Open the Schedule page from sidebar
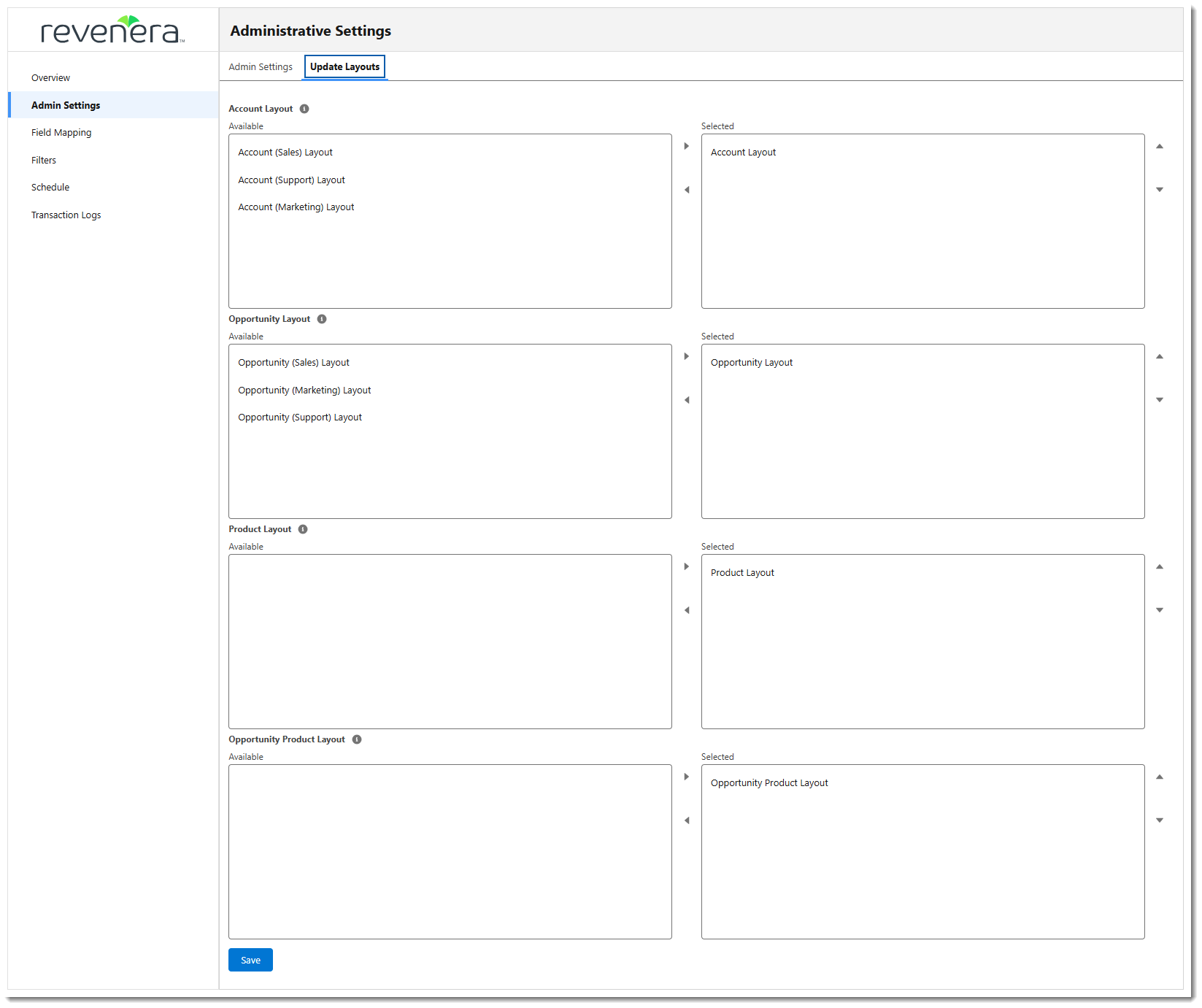Viewport: 1202px width, 1008px height. (50, 188)
